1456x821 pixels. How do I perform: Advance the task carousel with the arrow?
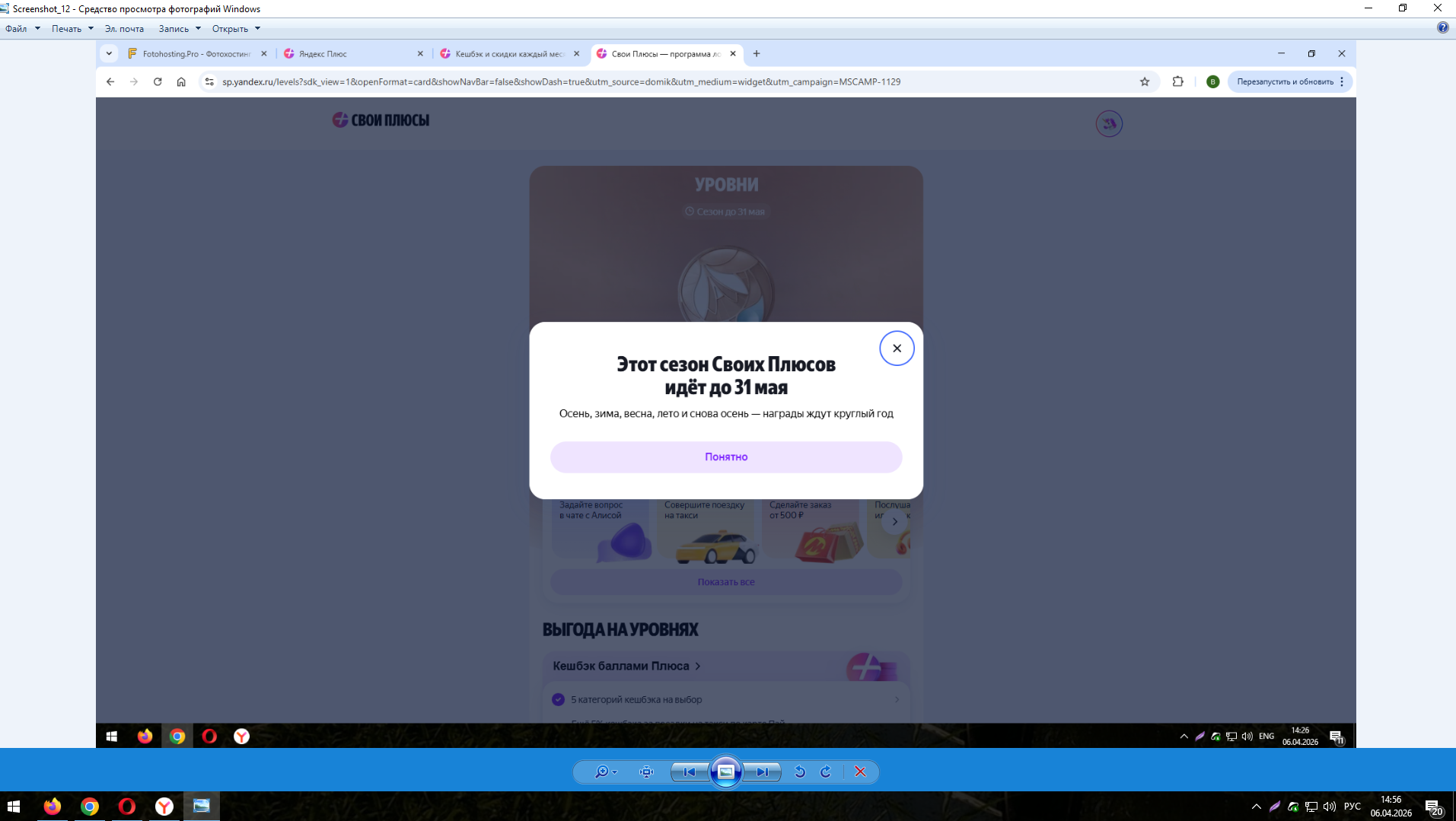pyautogui.click(x=895, y=522)
